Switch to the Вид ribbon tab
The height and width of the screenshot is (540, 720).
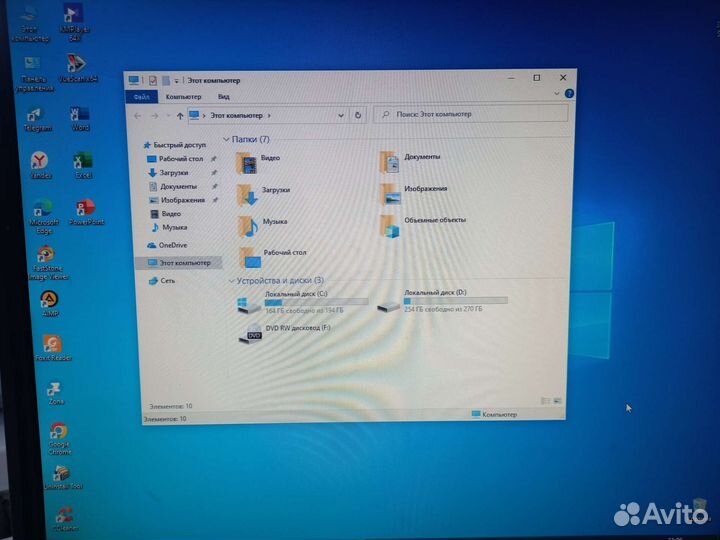223,97
